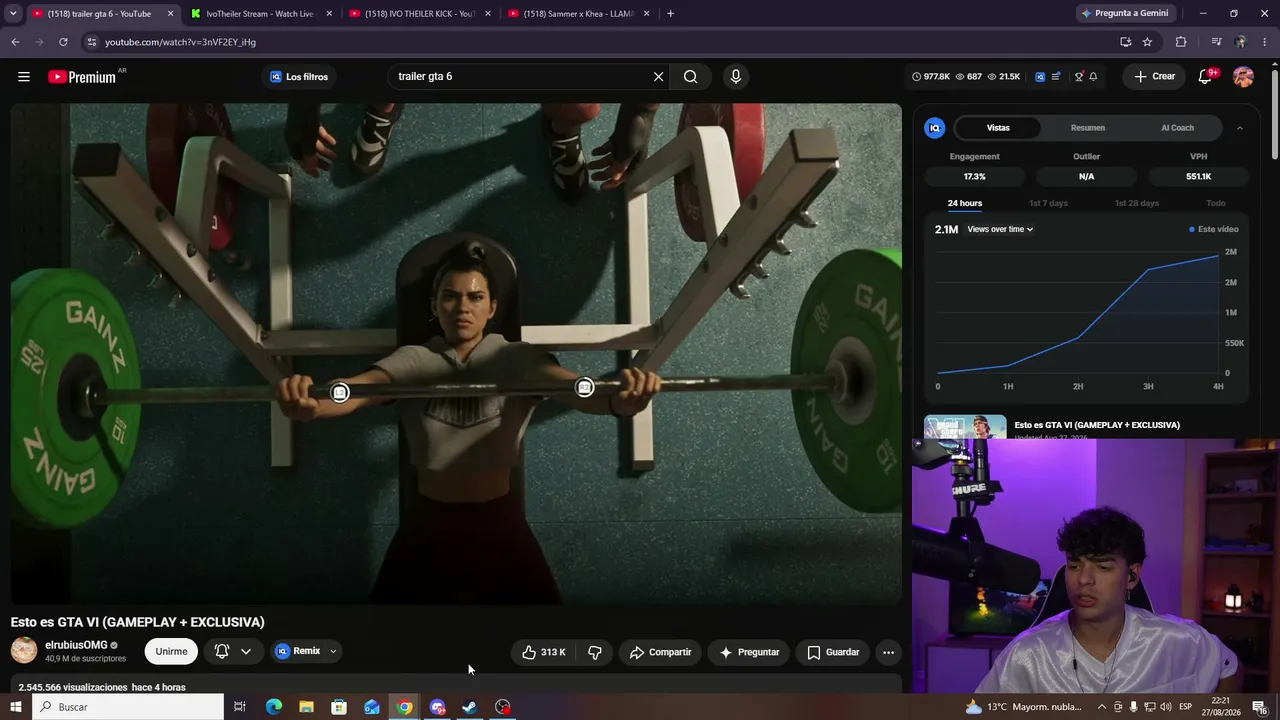Screen dimensions: 1280x720
Task: Switch to the Resumen tab
Action: click(x=1088, y=128)
